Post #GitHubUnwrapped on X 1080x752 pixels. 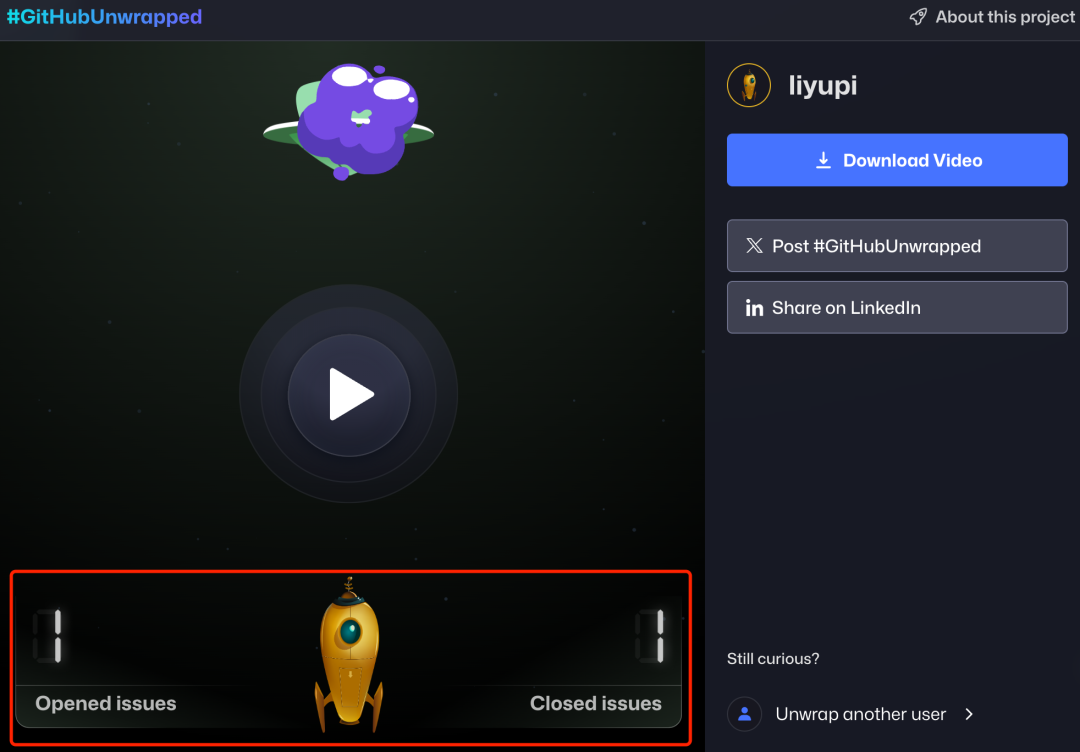(x=897, y=246)
